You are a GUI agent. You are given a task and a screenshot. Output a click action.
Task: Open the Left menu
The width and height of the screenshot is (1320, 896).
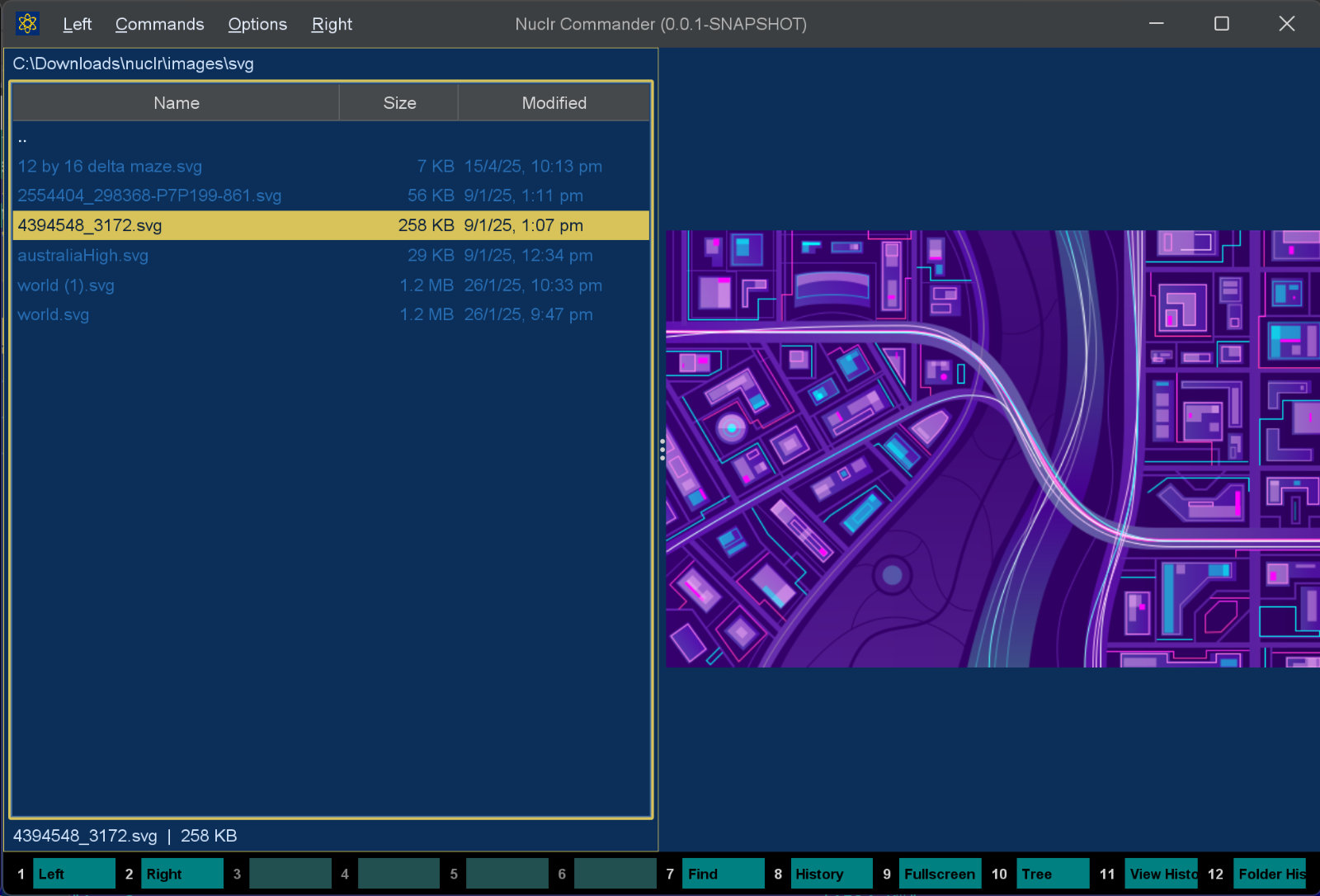point(77,24)
